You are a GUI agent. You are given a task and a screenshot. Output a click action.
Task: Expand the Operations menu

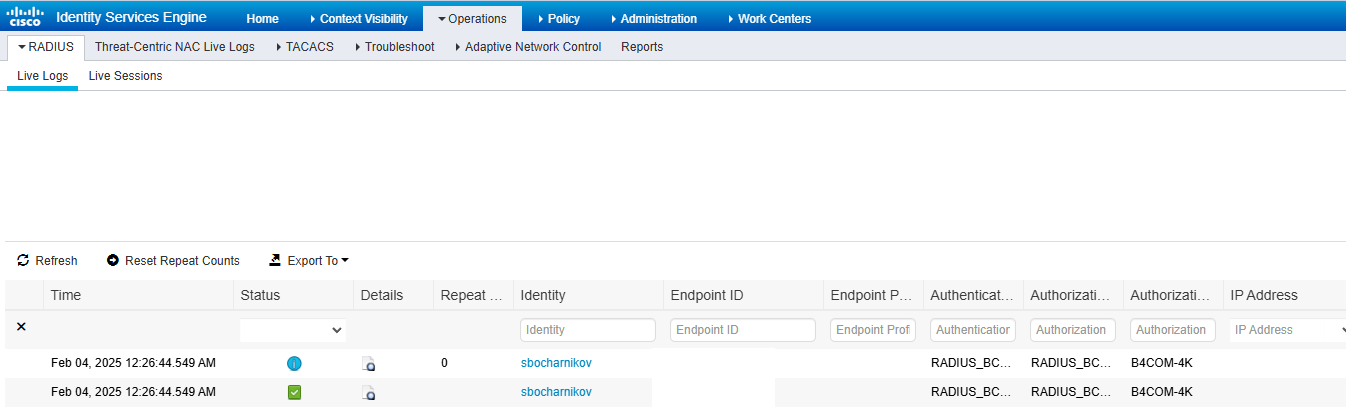pyautogui.click(x=472, y=19)
